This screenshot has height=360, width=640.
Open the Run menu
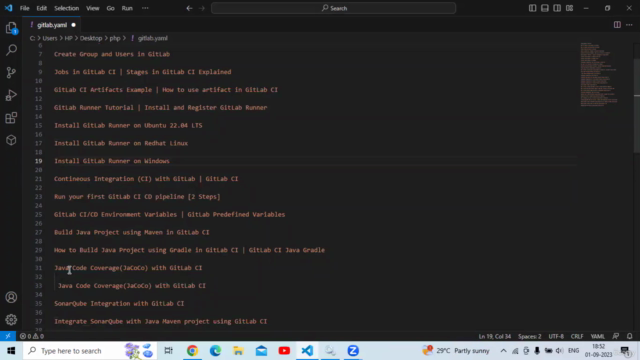(127, 8)
